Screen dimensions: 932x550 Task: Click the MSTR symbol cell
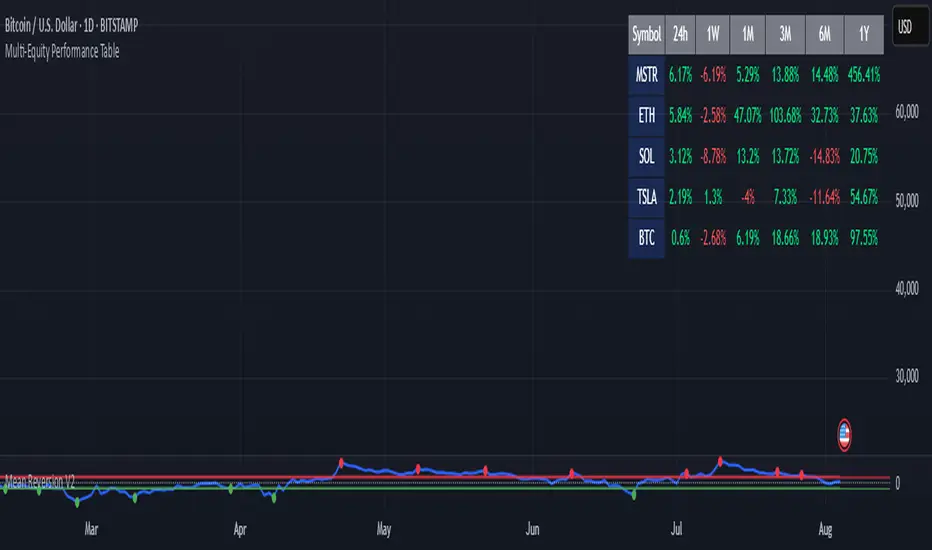coord(647,75)
